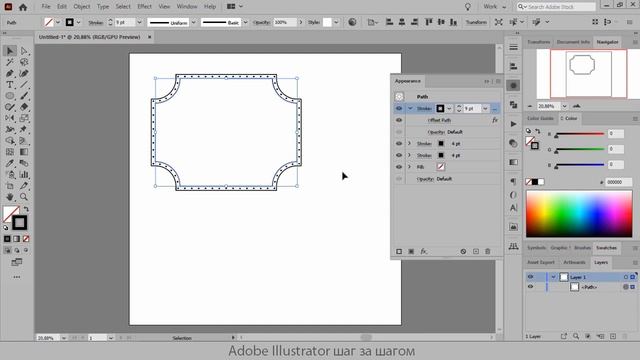The height and width of the screenshot is (360, 640).
Task: Click the Home icon in top bar
Action: 23,7
